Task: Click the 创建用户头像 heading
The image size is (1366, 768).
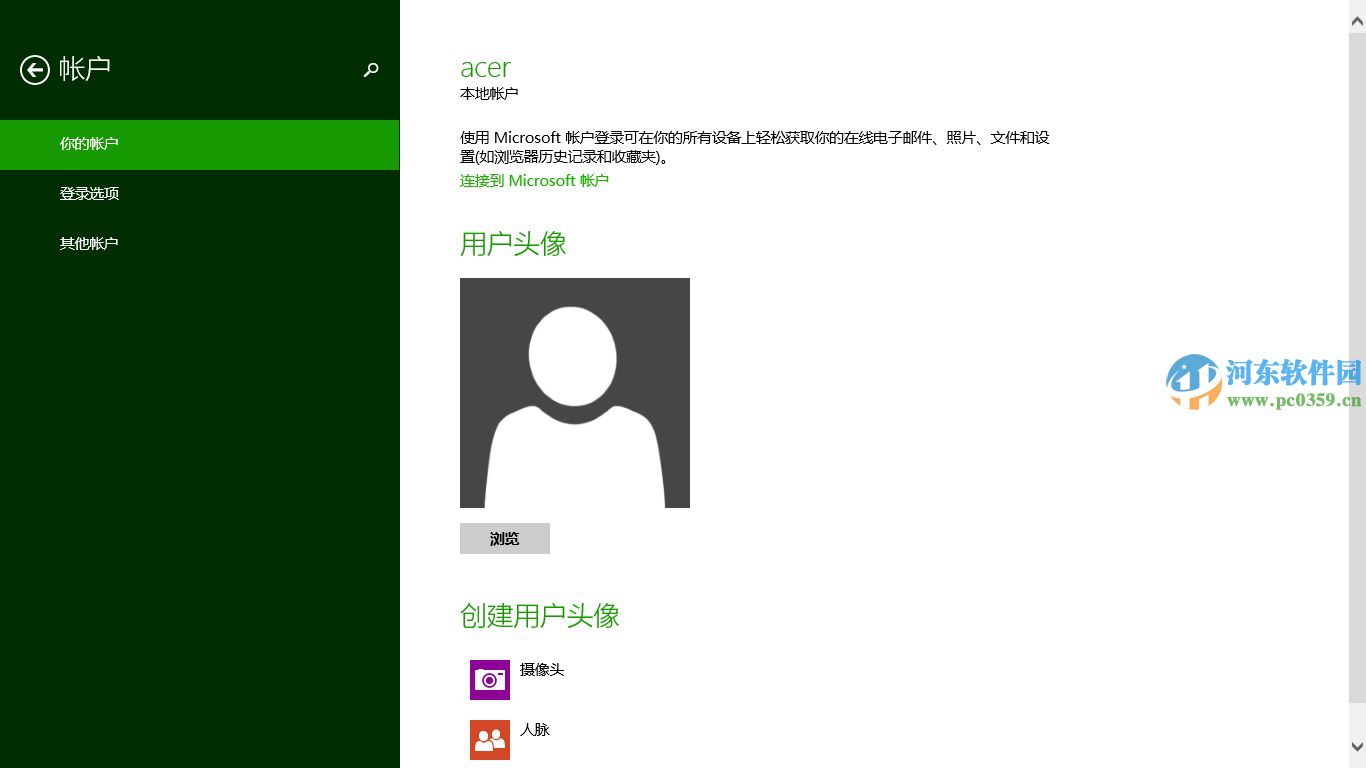Action: coord(540,616)
